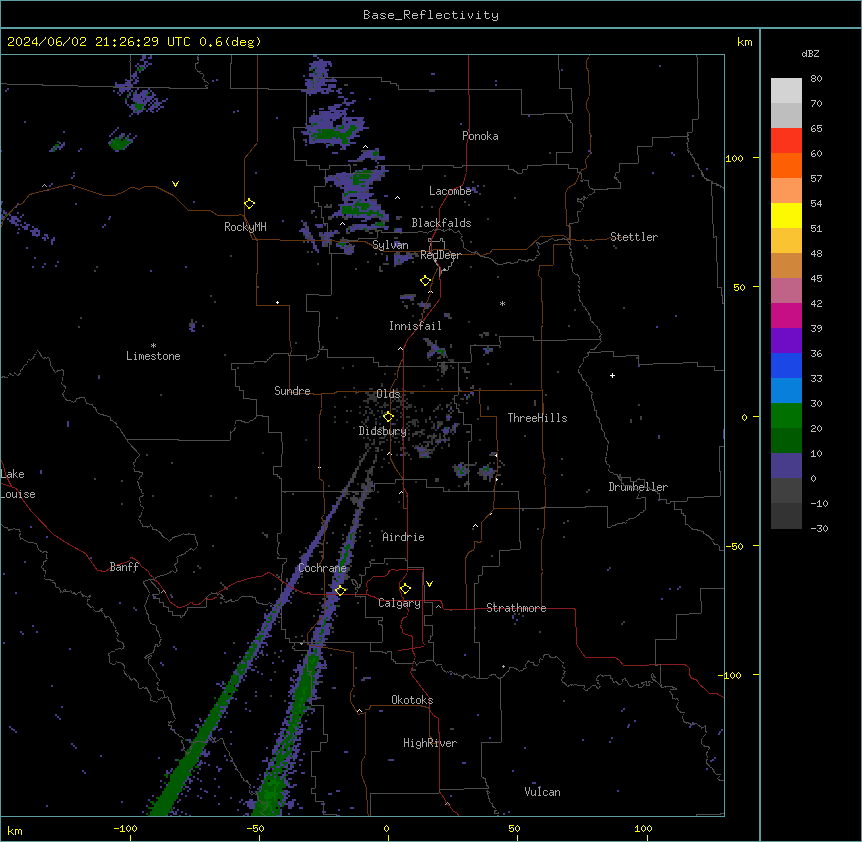Select the bright orange 57-60 dBZ legend band

pyautogui.click(x=786, y=166)
